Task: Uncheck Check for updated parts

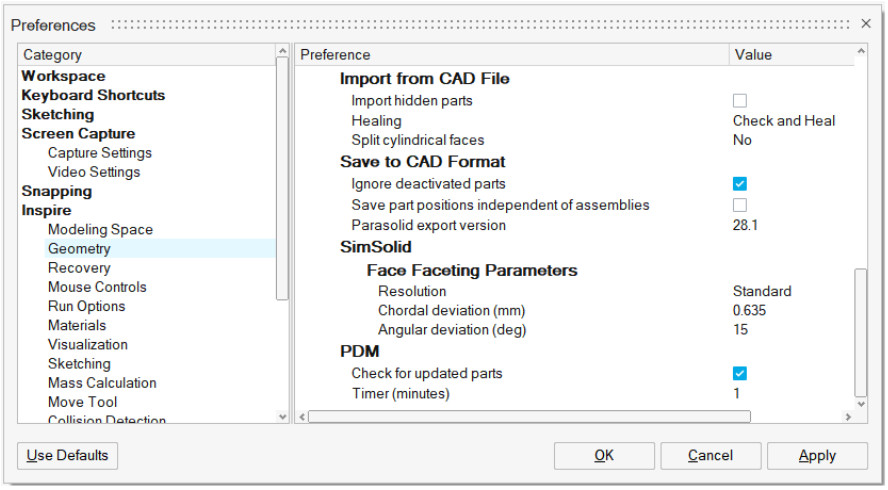Action: [740, 374]
